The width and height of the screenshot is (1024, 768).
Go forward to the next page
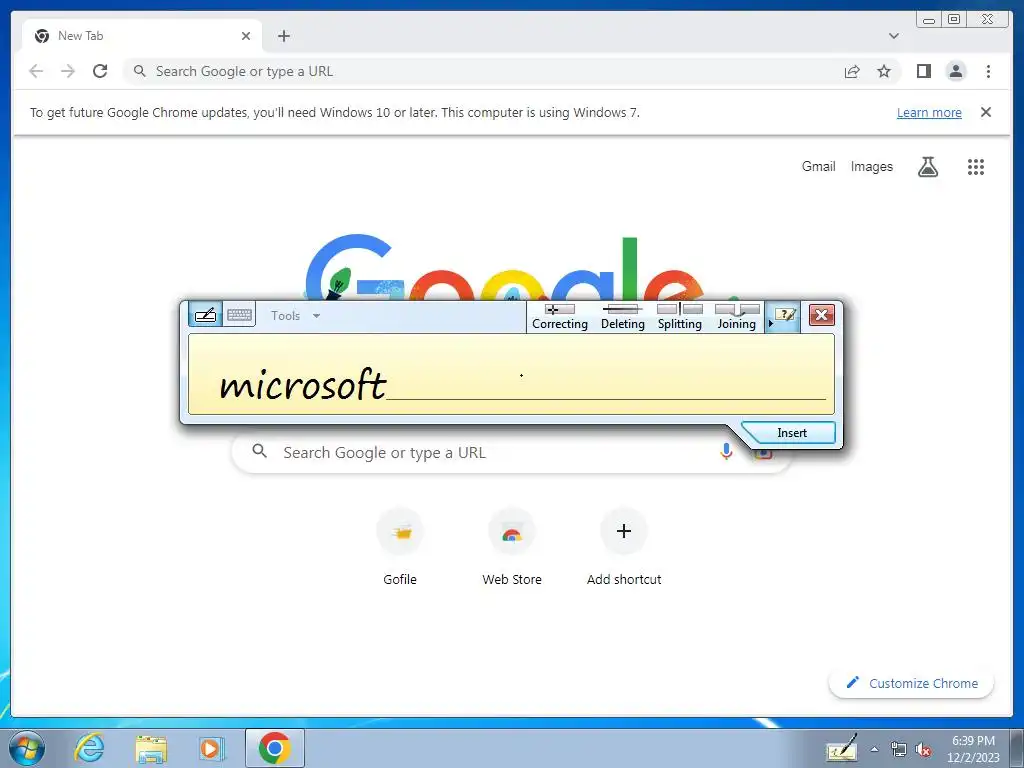point(68,71)
